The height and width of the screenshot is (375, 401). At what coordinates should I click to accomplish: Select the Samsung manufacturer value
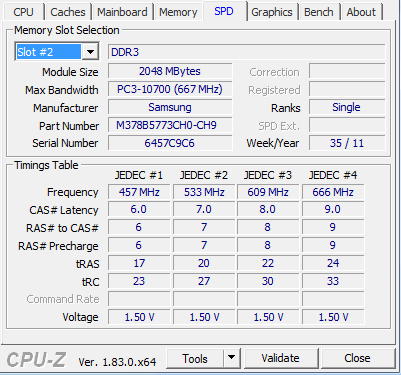pos(170,107)
